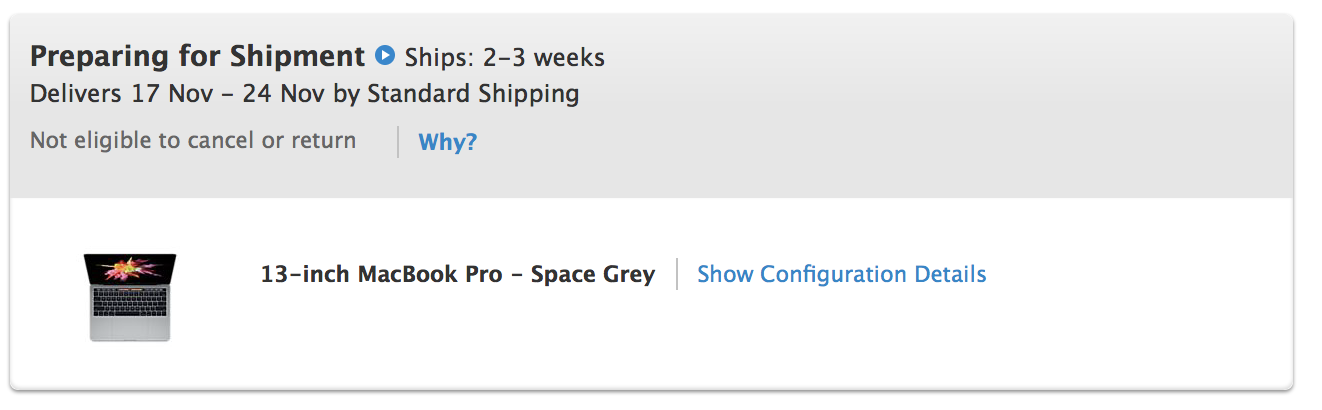Click the "Preparing for Shipment" heading
Viewport: 1322px width, 410px height.
tap(197, 56)
